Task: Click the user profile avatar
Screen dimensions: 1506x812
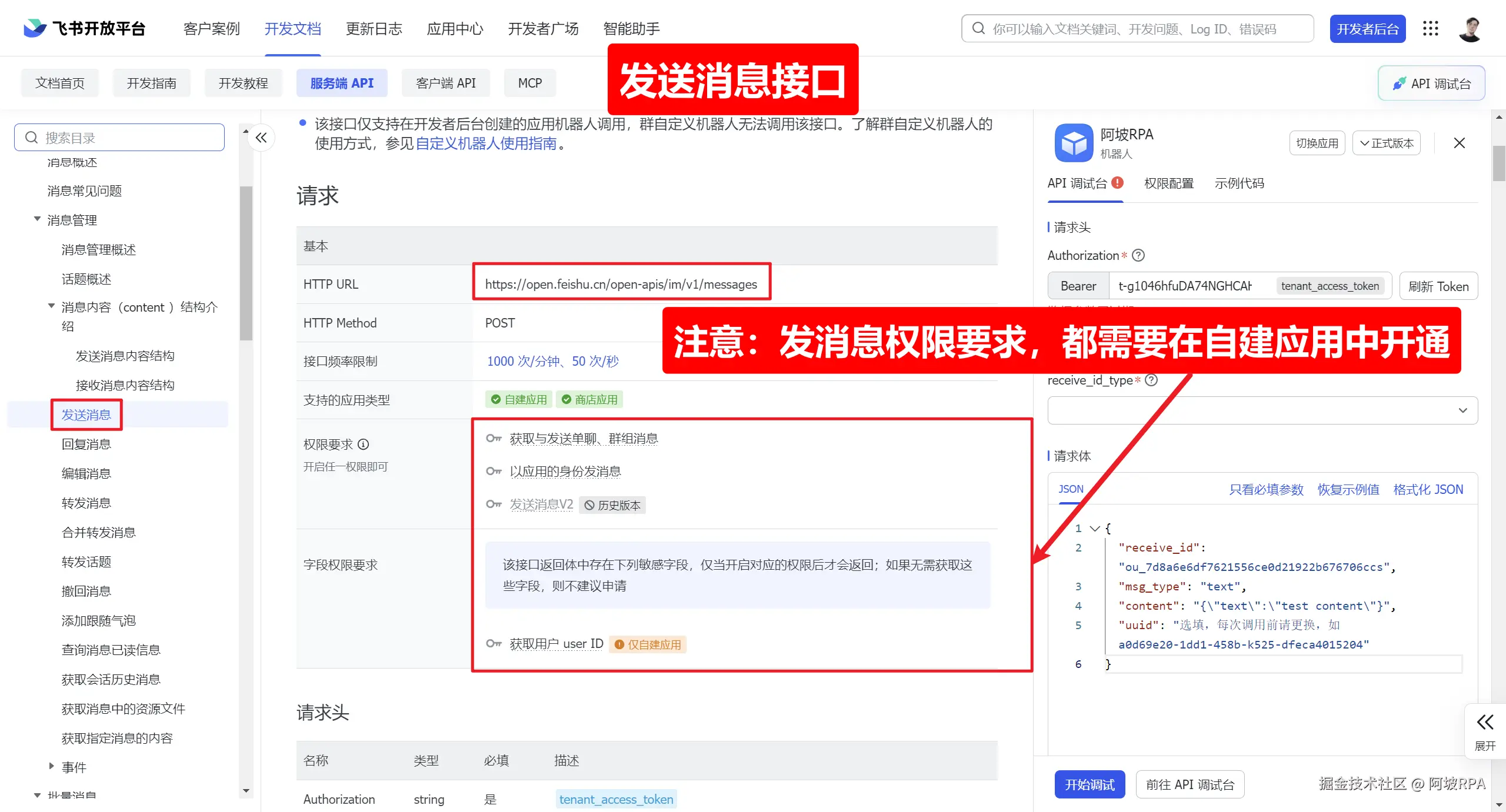Action: point(1471,28)
